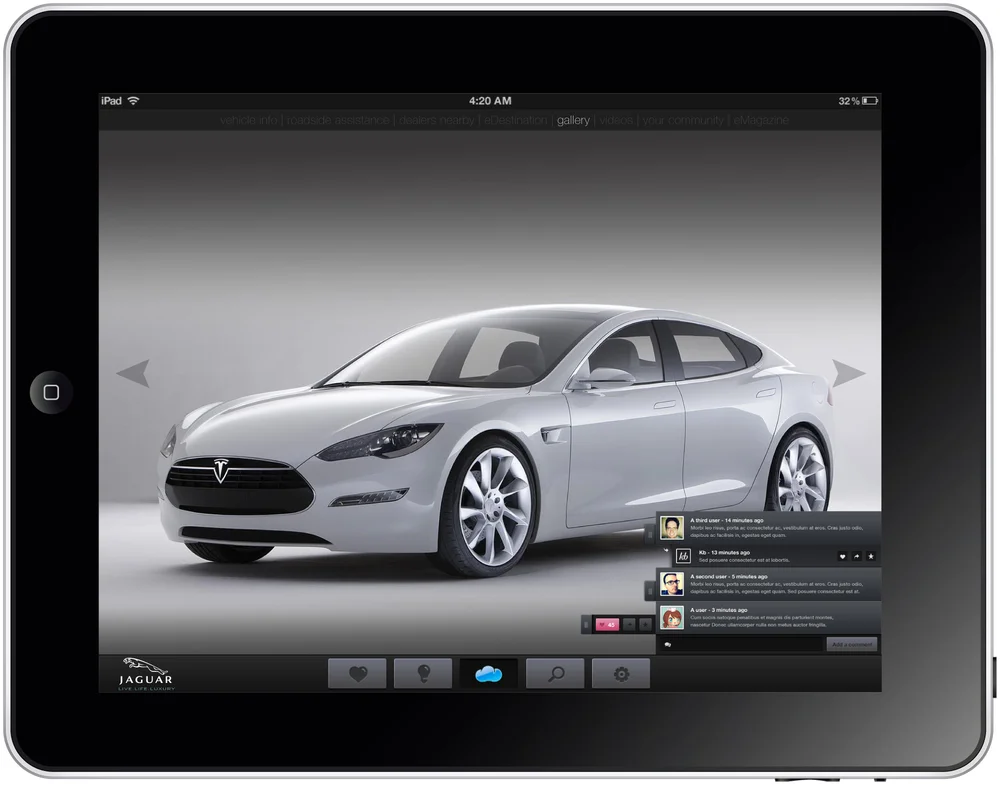Open the vehicle info tab

pos(249,120)
